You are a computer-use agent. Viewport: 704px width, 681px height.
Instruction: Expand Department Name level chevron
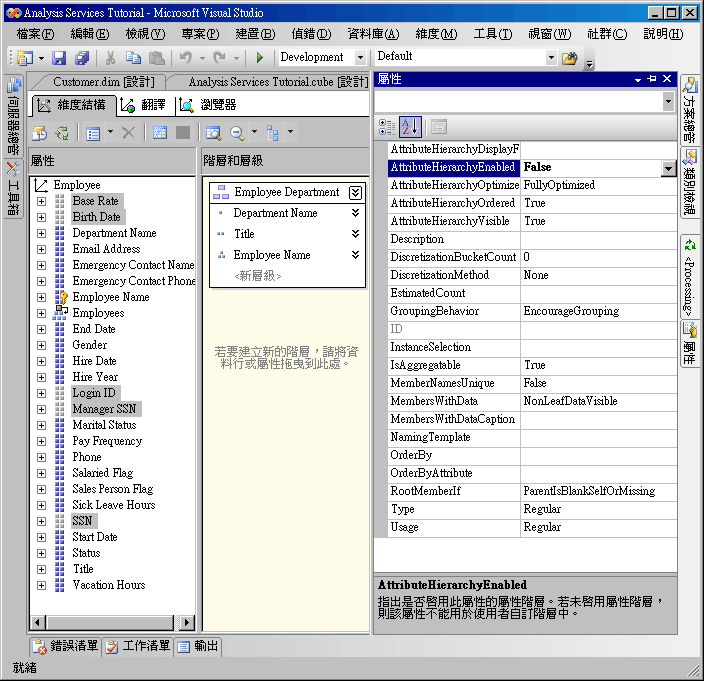point(355,213)
